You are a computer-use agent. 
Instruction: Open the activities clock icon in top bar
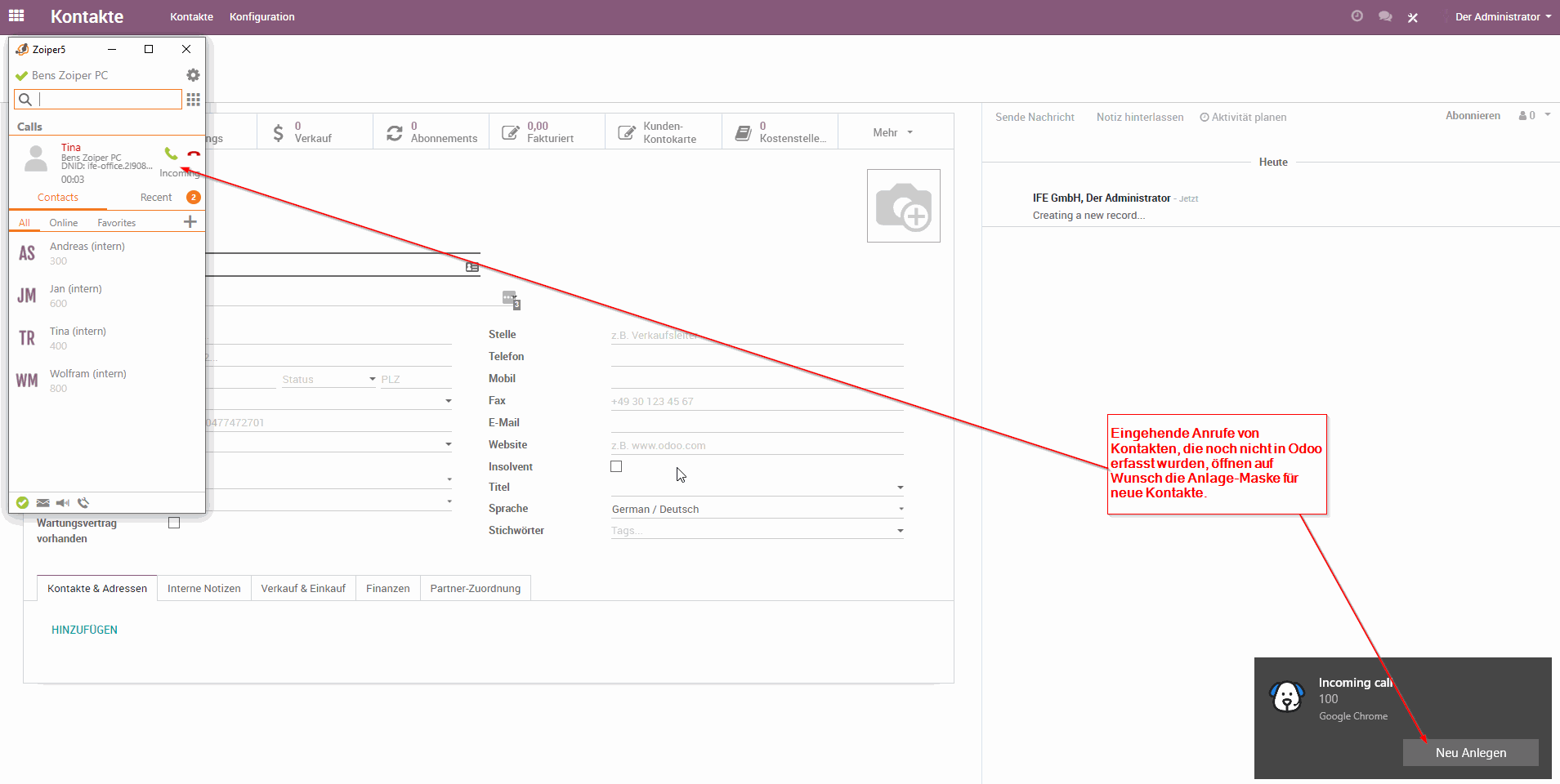click(1357, 16)
